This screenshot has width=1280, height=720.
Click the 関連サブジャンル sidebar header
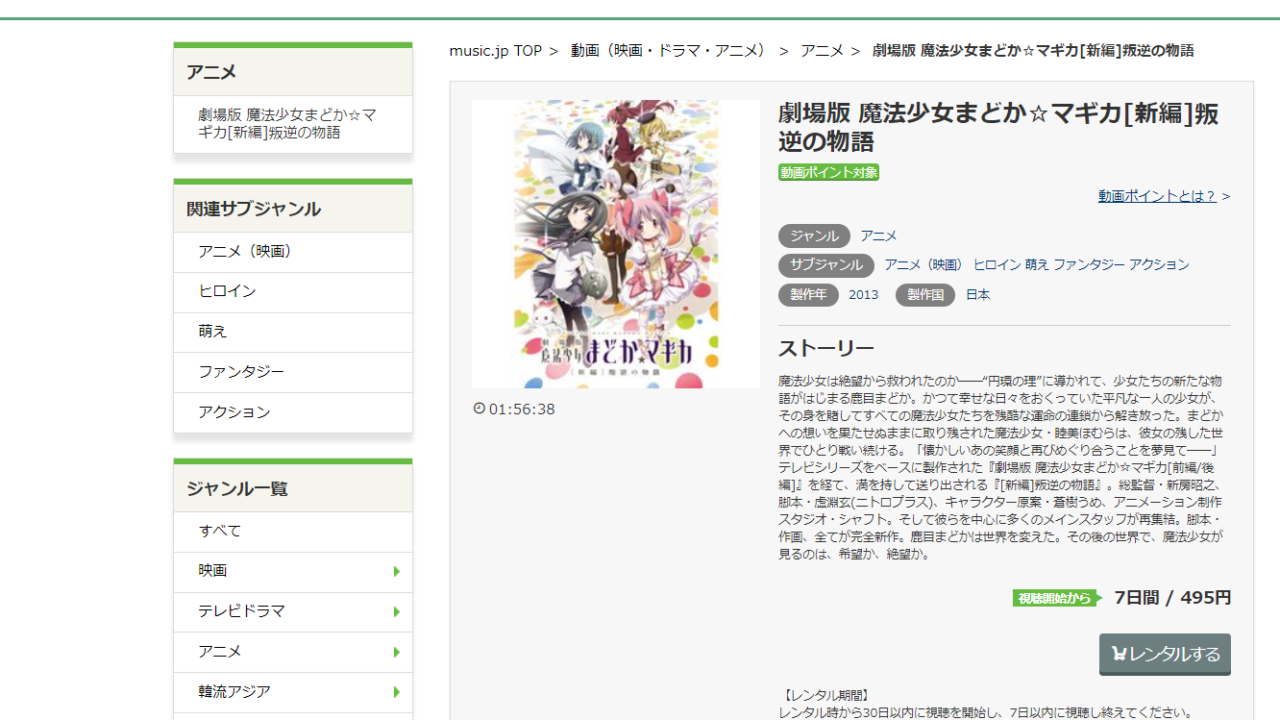(x=293, y=209)
